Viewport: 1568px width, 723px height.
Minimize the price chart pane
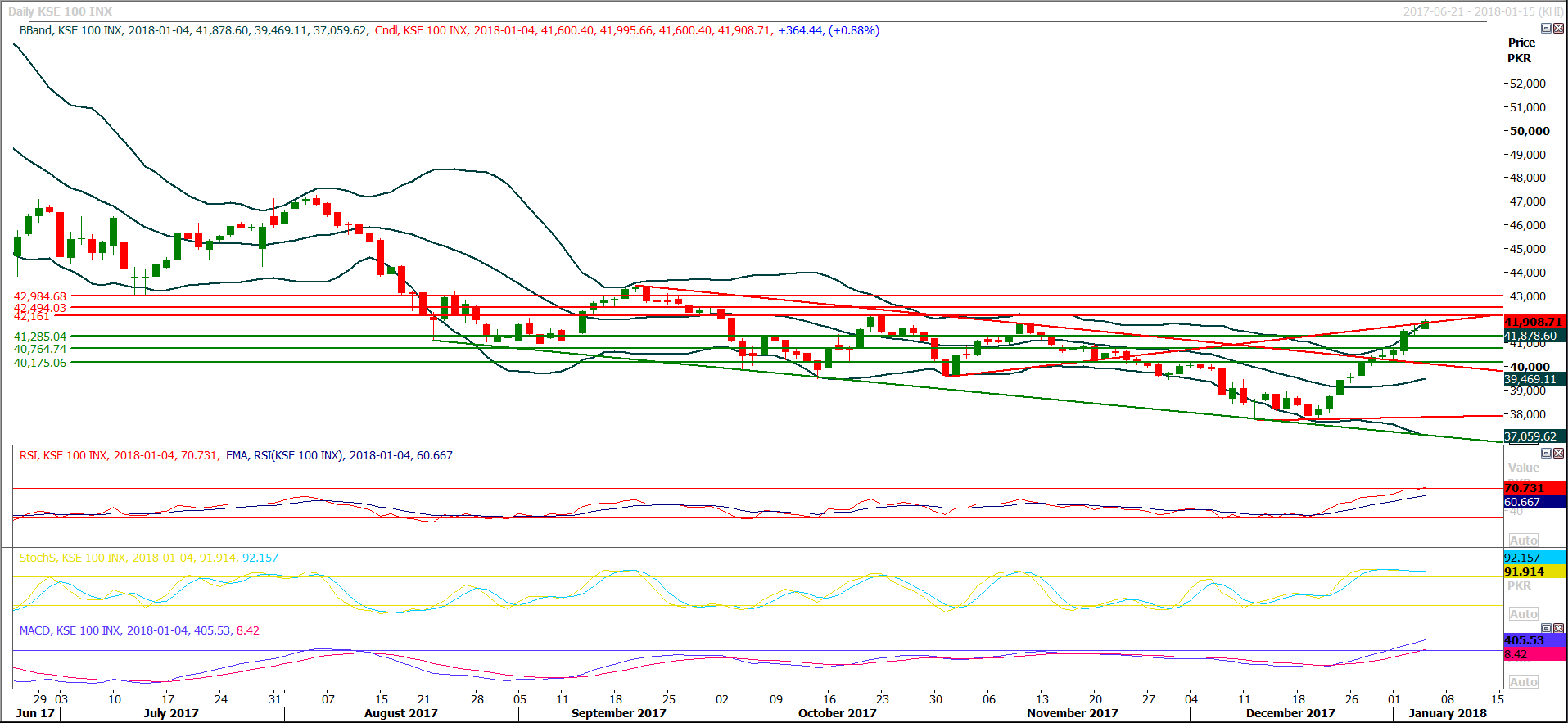tap(1546, 29)
